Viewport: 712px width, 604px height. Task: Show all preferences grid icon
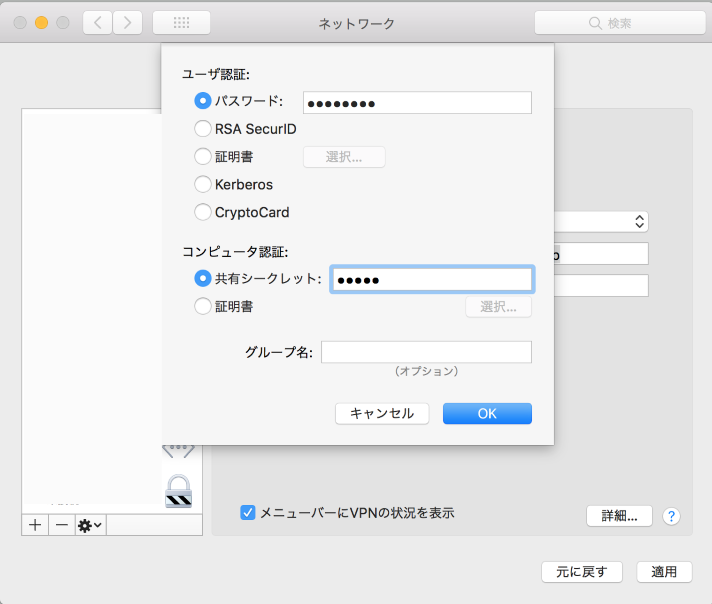point(181,23)
